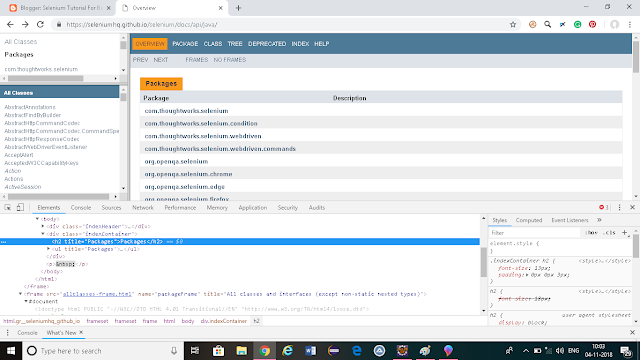This screenshot has height=360, width=640.
Task: Click TREE in Javadoc navigation
Action: [x=235, y=44]
